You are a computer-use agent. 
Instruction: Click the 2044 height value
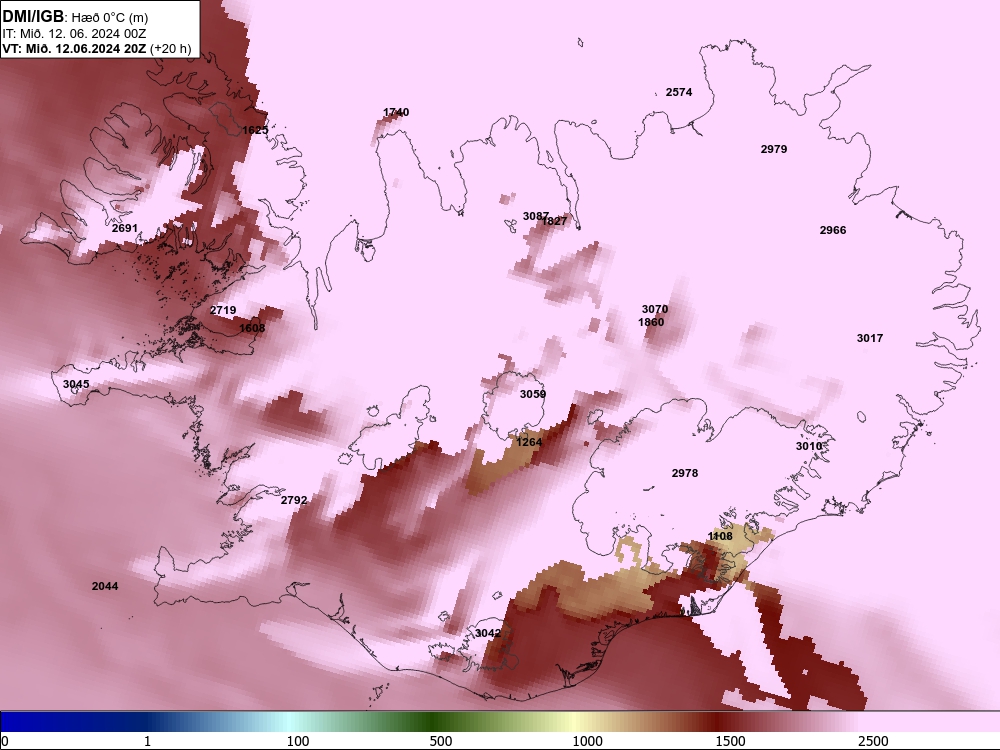105,586
